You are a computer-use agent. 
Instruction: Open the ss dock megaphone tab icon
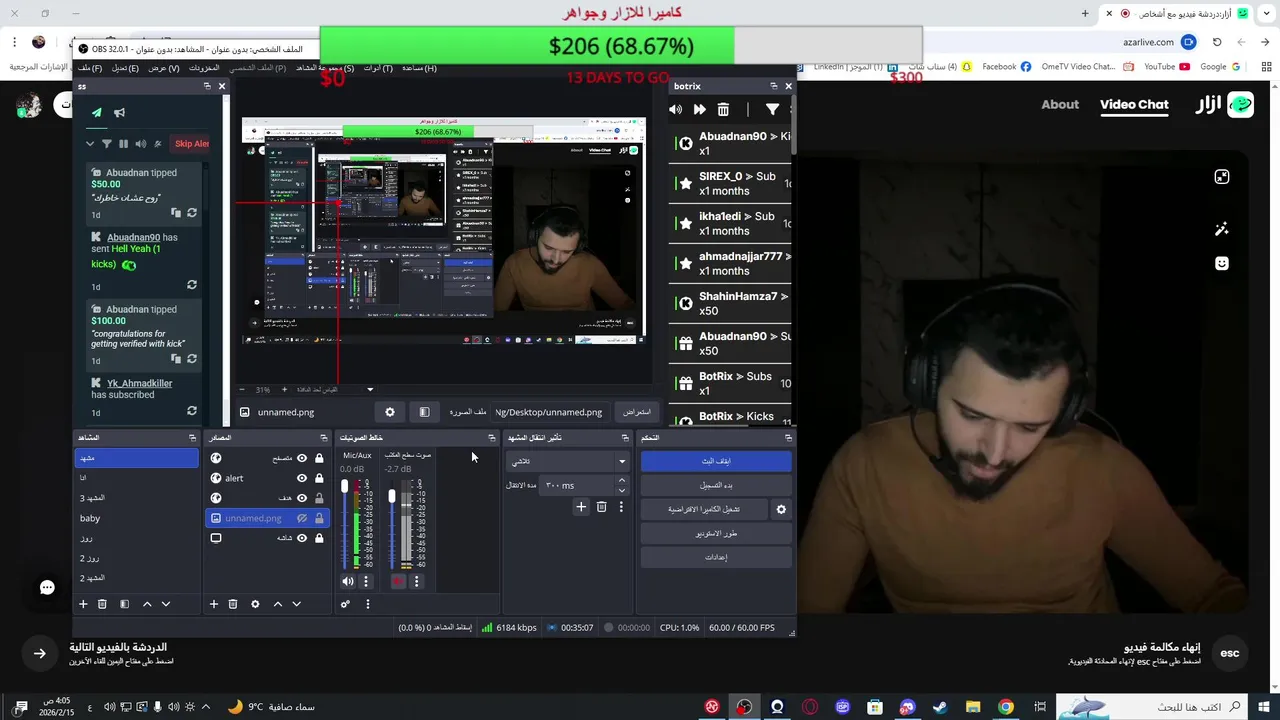tap(119, 112)
